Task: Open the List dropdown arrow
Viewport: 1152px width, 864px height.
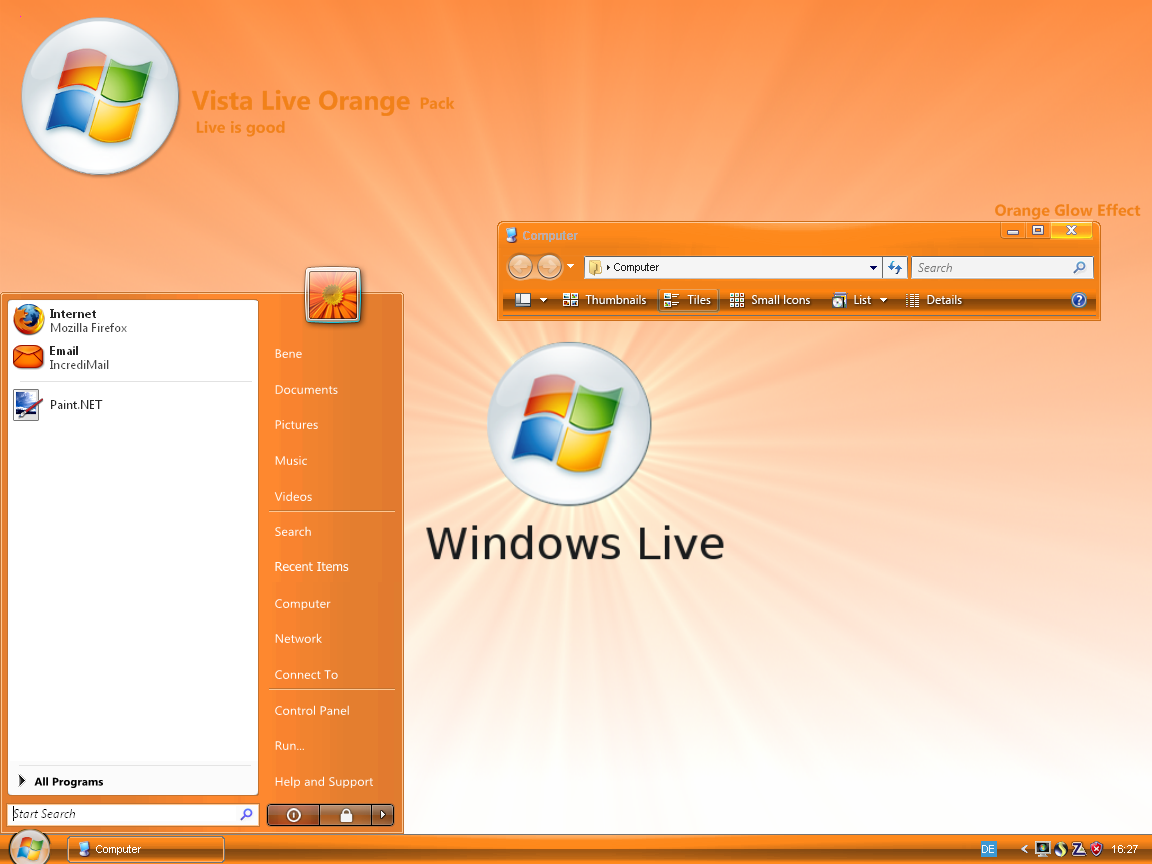Action: pyautogui.click(x=883, y=300)
